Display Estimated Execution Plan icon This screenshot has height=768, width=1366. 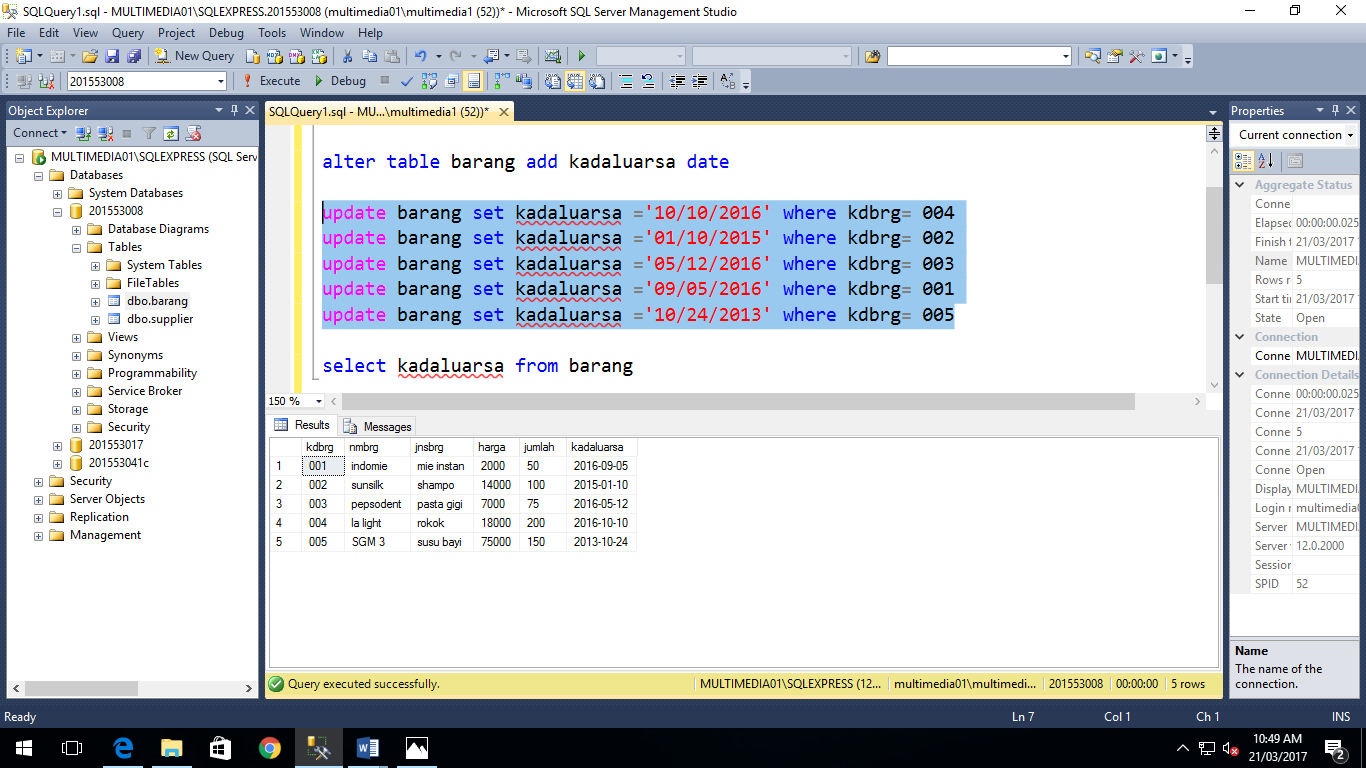(429, 81)
